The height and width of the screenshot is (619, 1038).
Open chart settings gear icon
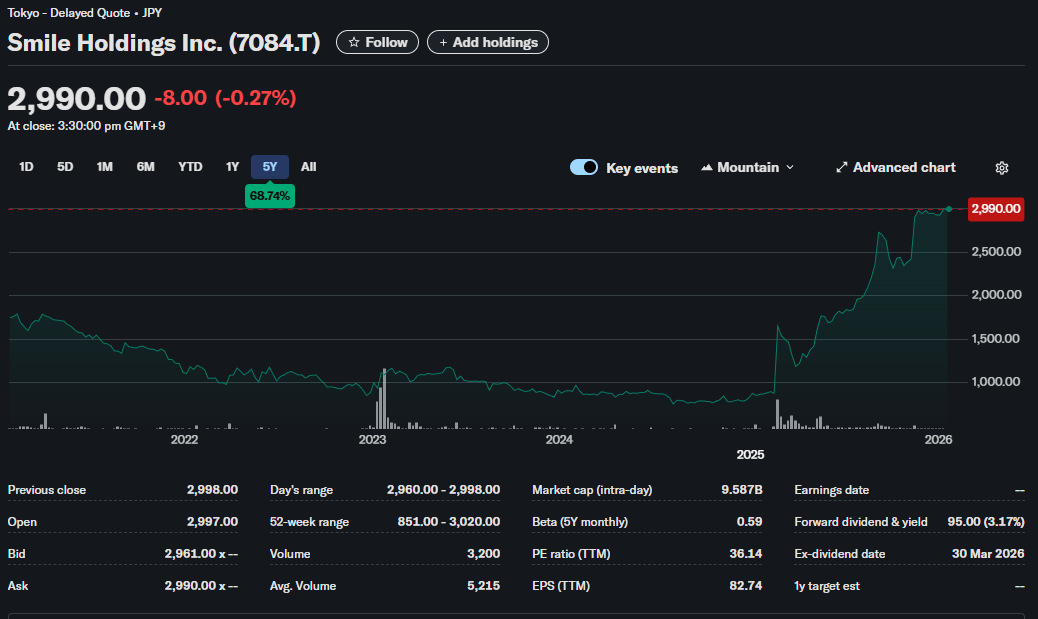coord(1002,167)
